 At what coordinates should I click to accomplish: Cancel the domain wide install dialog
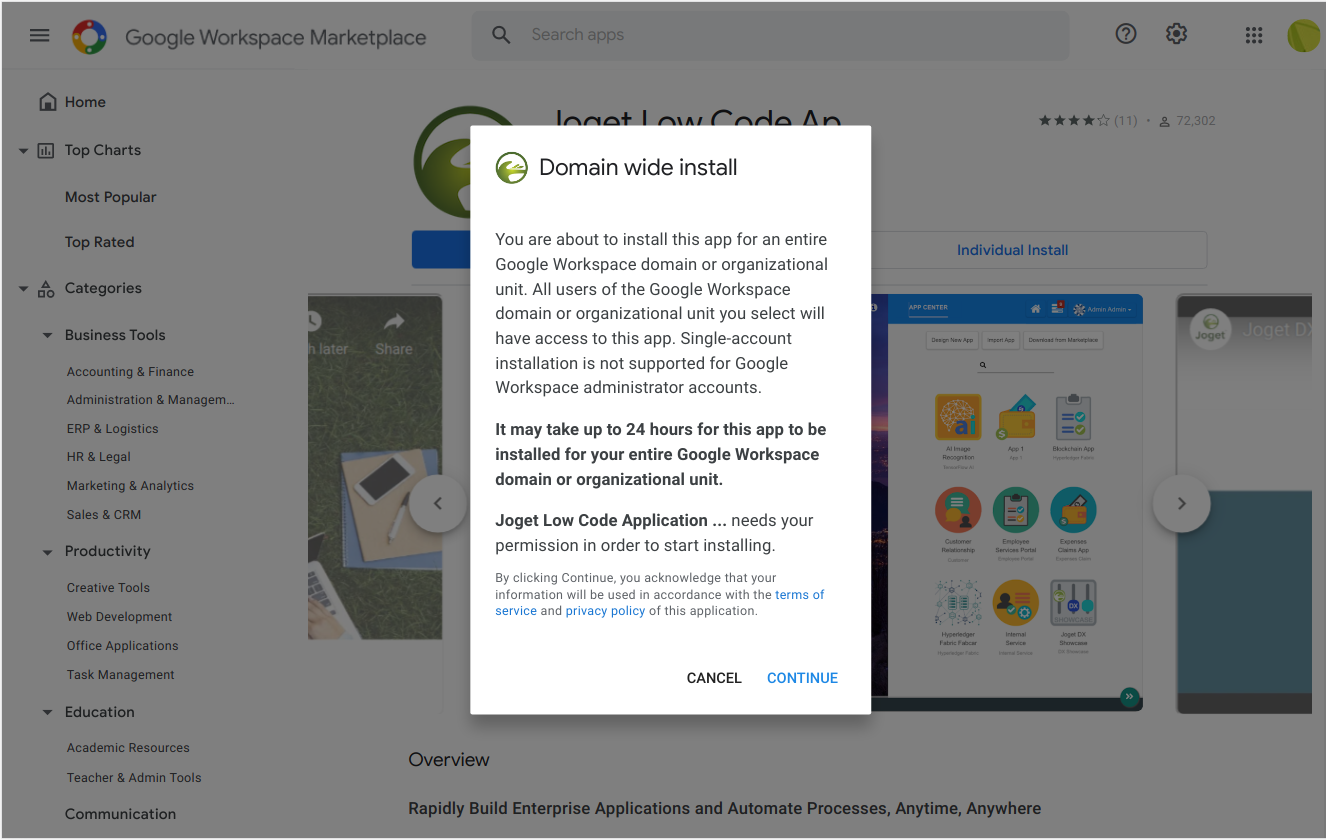(x=714, y=678)
